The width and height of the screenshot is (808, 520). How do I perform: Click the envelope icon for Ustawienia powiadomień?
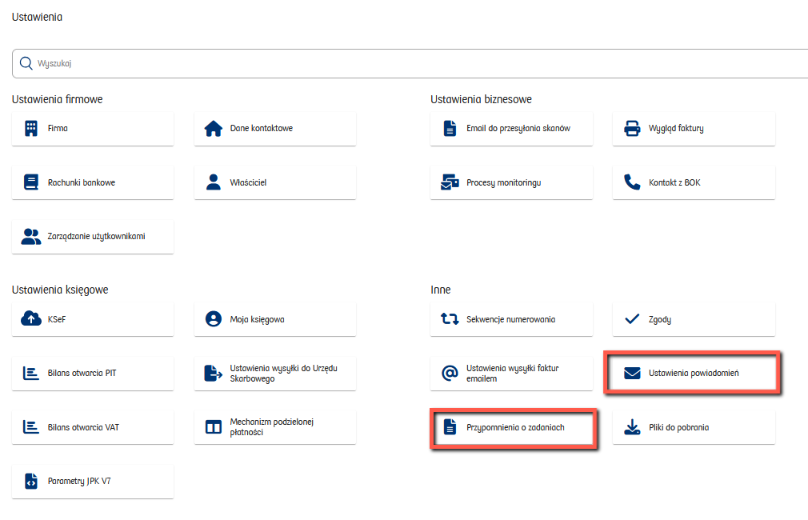tap(632, 373)
